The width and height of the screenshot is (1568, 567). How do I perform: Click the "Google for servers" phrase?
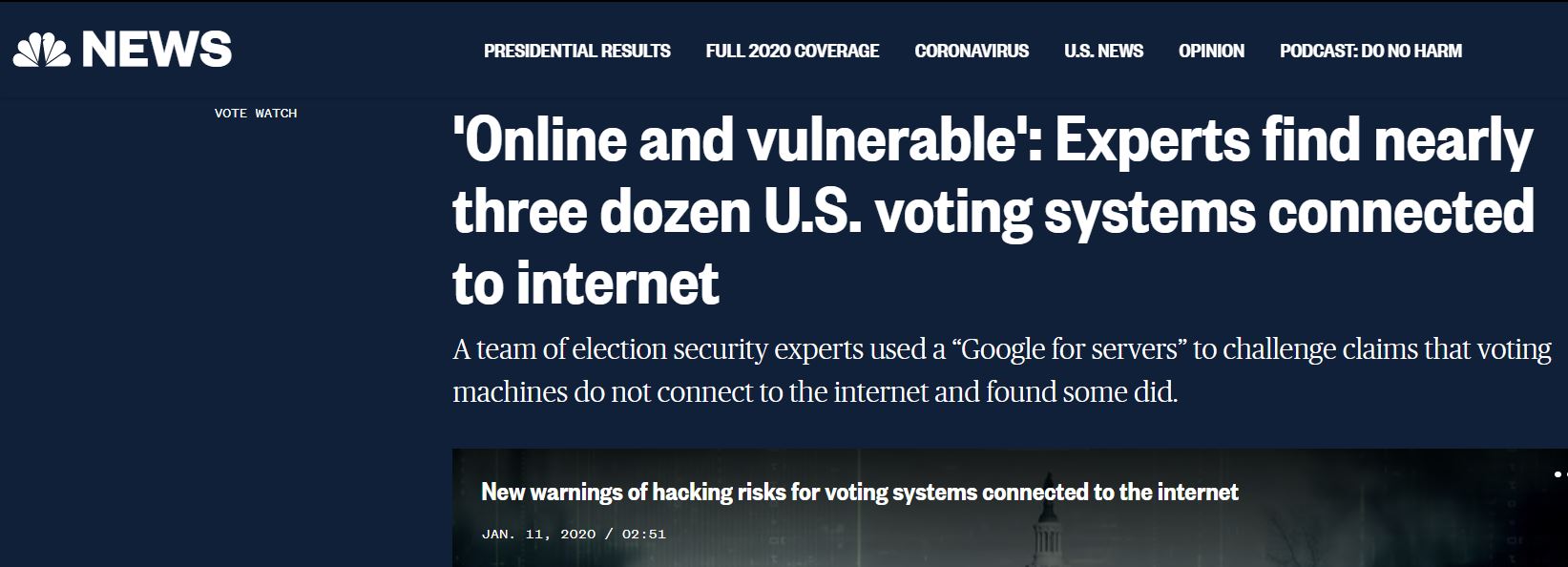[x=1071, y=349]
